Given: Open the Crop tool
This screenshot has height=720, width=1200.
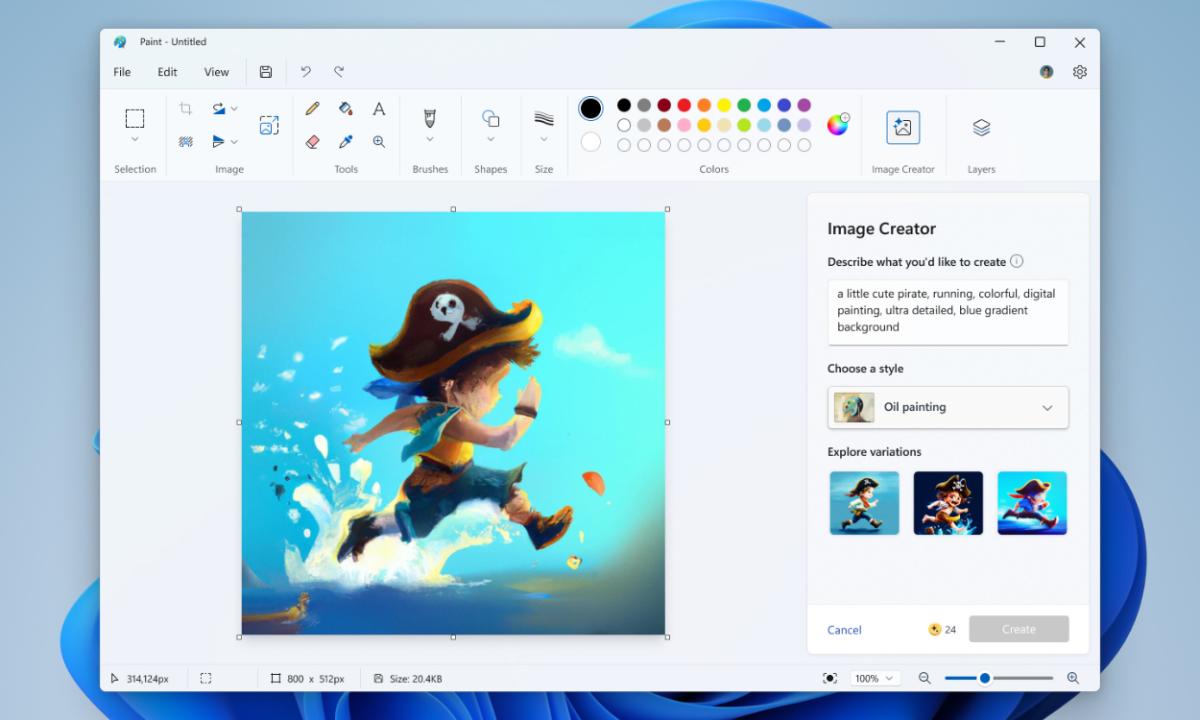Looking at the screenshot, I should [x=188, y=108].
